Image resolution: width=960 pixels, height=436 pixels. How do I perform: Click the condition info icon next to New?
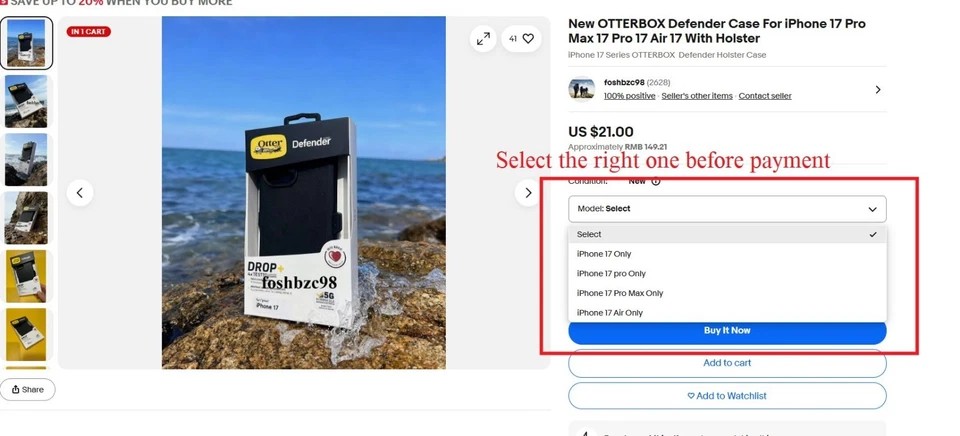point(656,181)
